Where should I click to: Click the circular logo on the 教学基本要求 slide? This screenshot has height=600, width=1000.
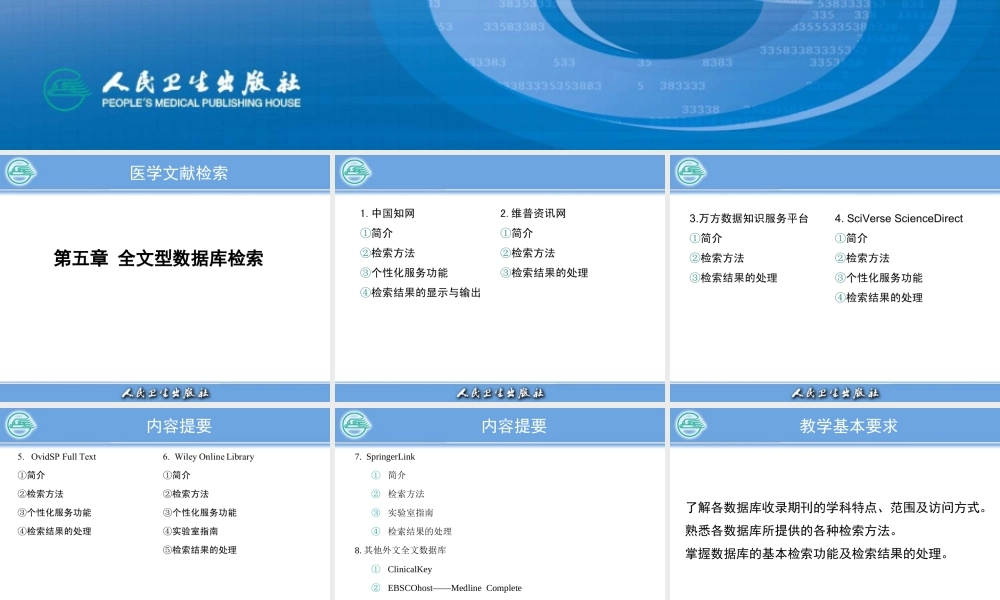(689, 424)
